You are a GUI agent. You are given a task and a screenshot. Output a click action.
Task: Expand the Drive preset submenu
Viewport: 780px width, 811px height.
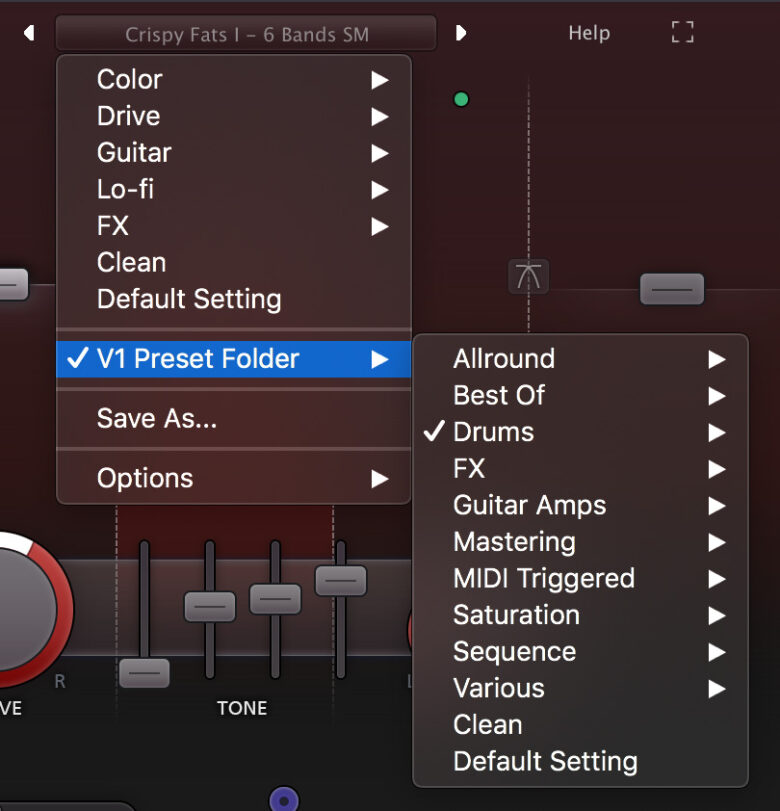234,116
